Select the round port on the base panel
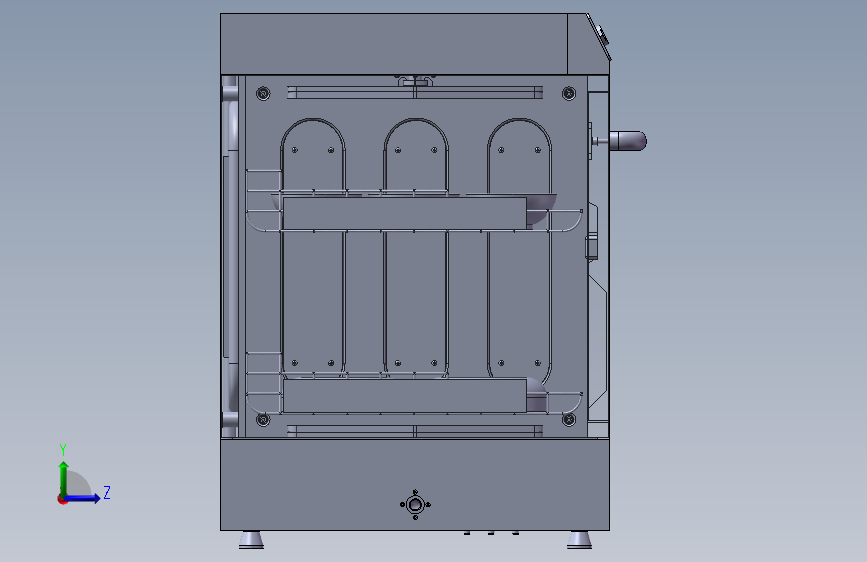Viewport: 867px width, 562px height. tap(415, 504)
